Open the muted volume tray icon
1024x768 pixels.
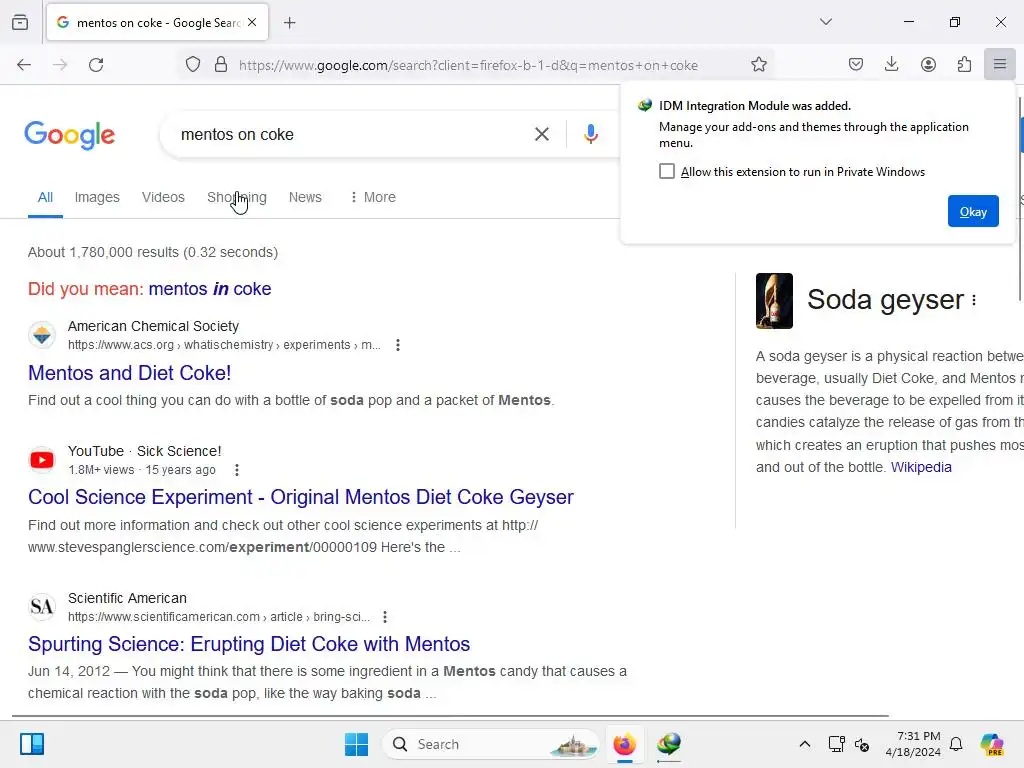(x=862, y=744)
